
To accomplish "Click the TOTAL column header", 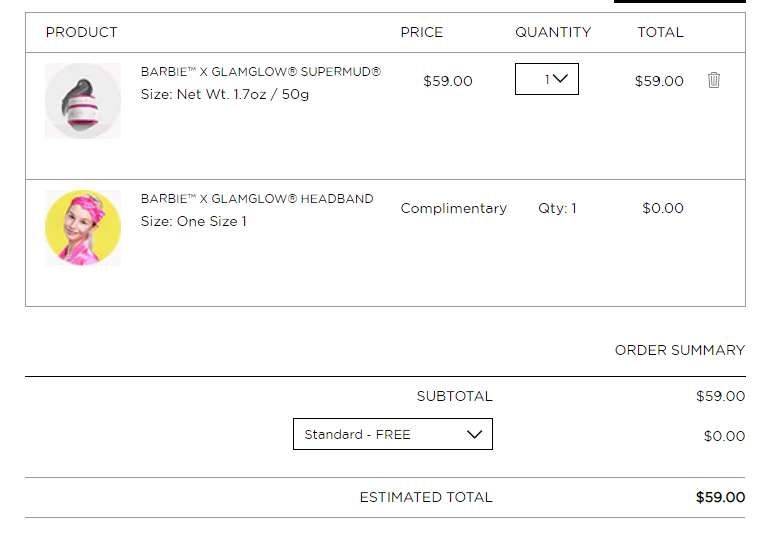I will (x=660, y=32).
